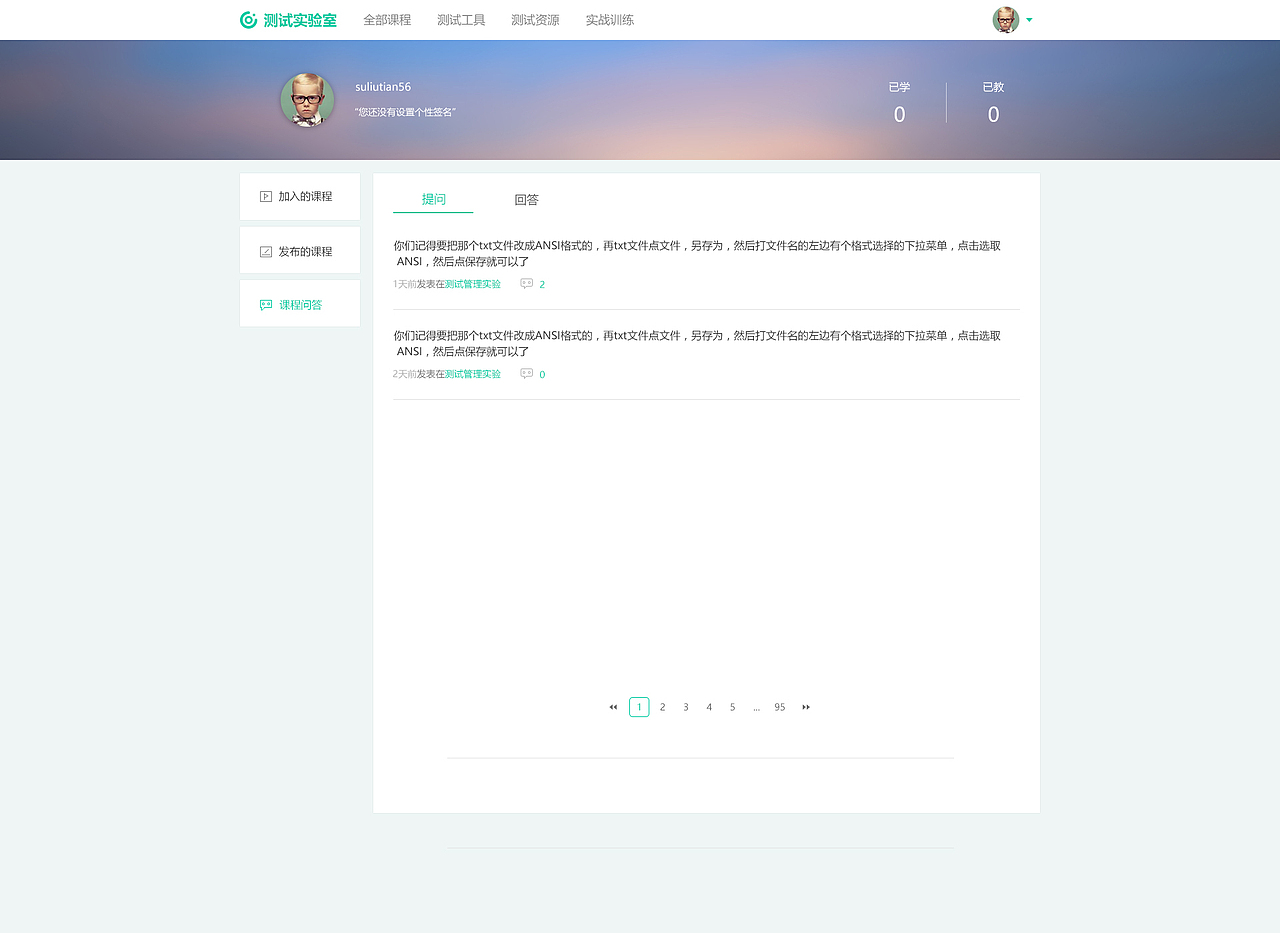This screenshot has width=1280, height=933.
Task: Open the 测试工具 menu item
Action: [461, 19]
